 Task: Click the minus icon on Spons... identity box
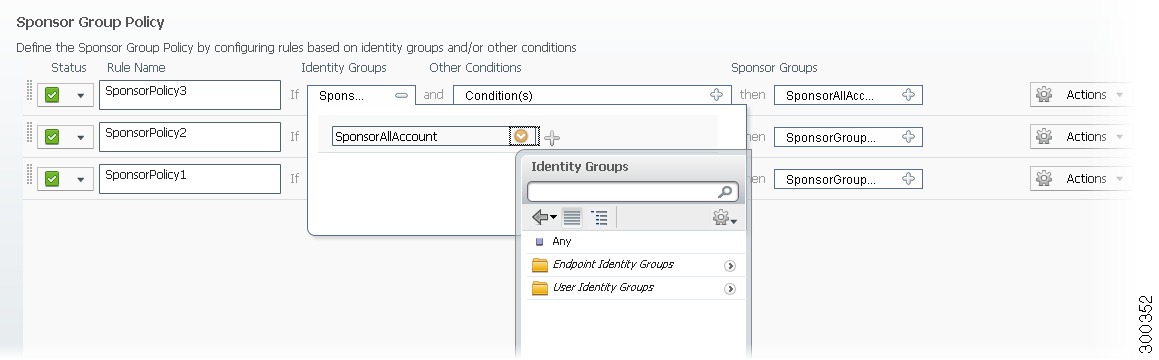point(401,95)
